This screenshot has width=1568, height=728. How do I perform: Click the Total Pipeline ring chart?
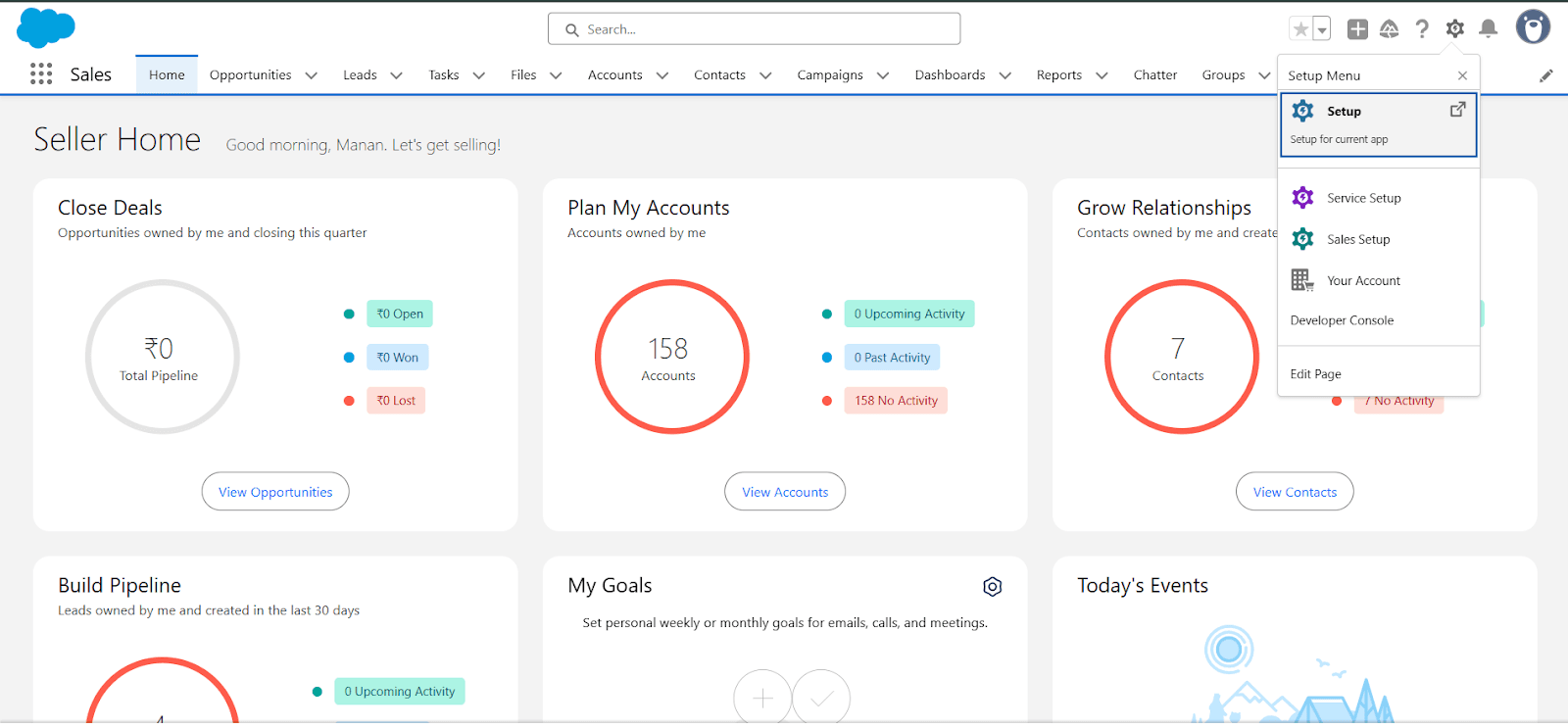163,357
